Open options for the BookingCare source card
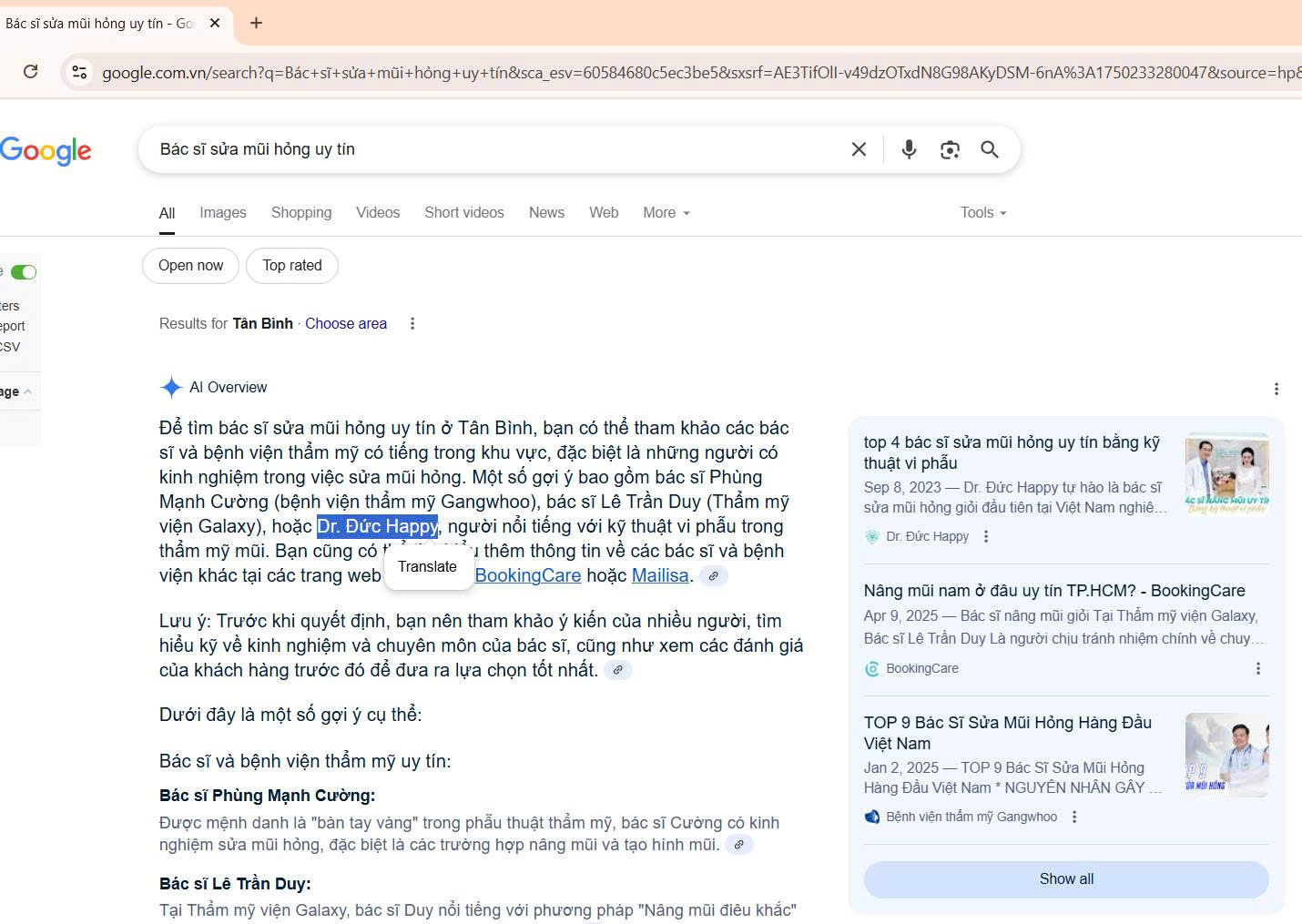 coord(1258,669)
